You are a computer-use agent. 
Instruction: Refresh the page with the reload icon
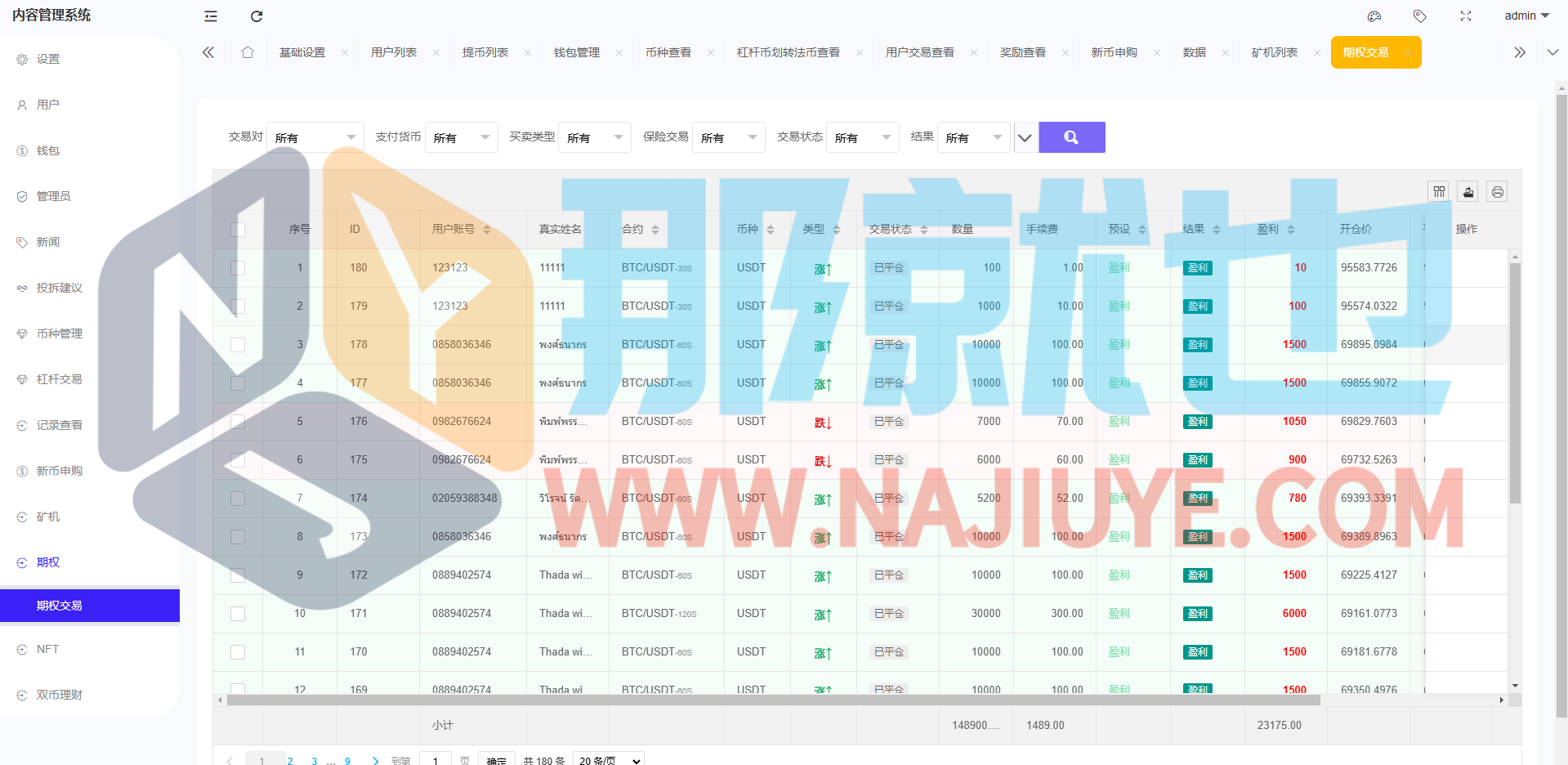click(257, 16)
